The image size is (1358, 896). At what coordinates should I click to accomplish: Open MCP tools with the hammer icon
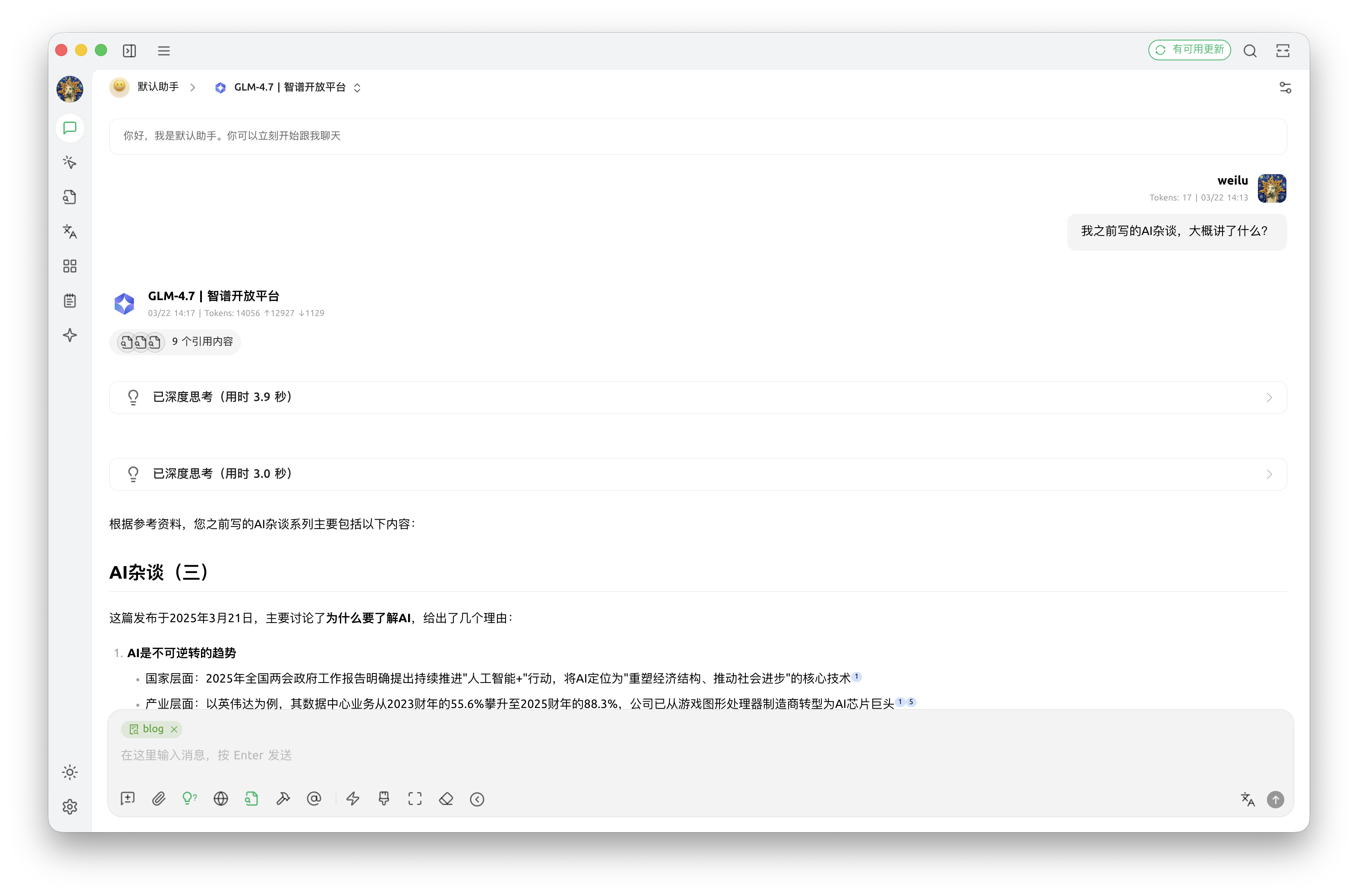tap(283, 799)
